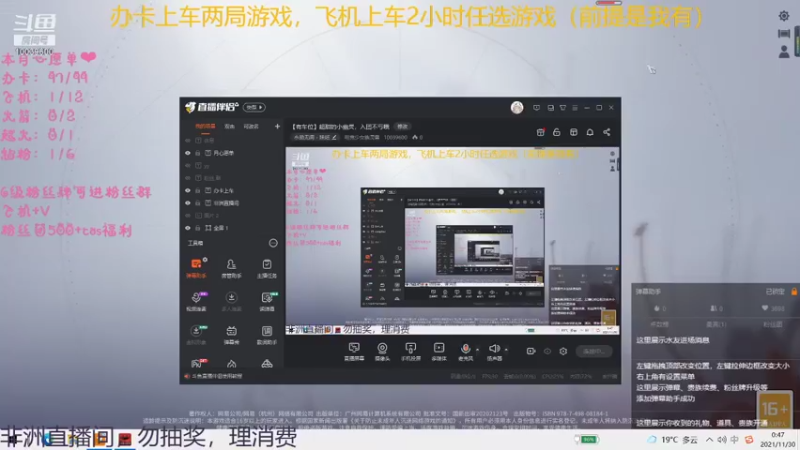Add a camera source (摄像头)
This screenshot has width=800, height=450.
coord(382,352)
